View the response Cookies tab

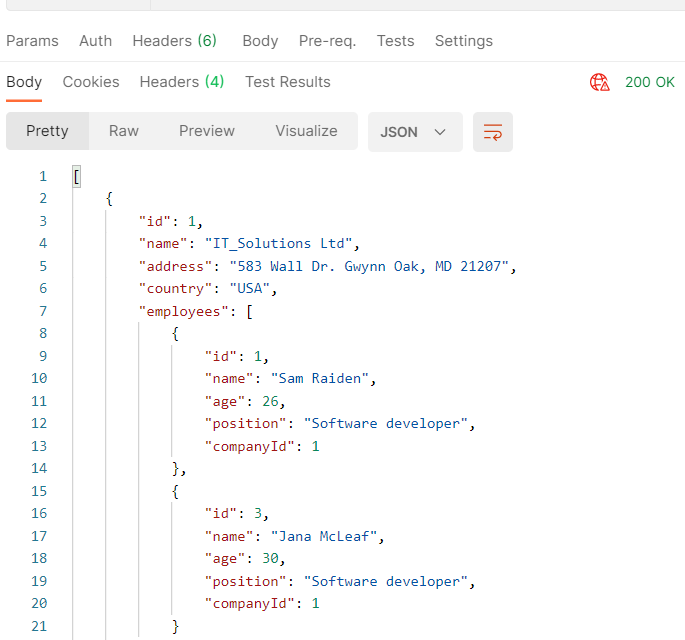91,82
